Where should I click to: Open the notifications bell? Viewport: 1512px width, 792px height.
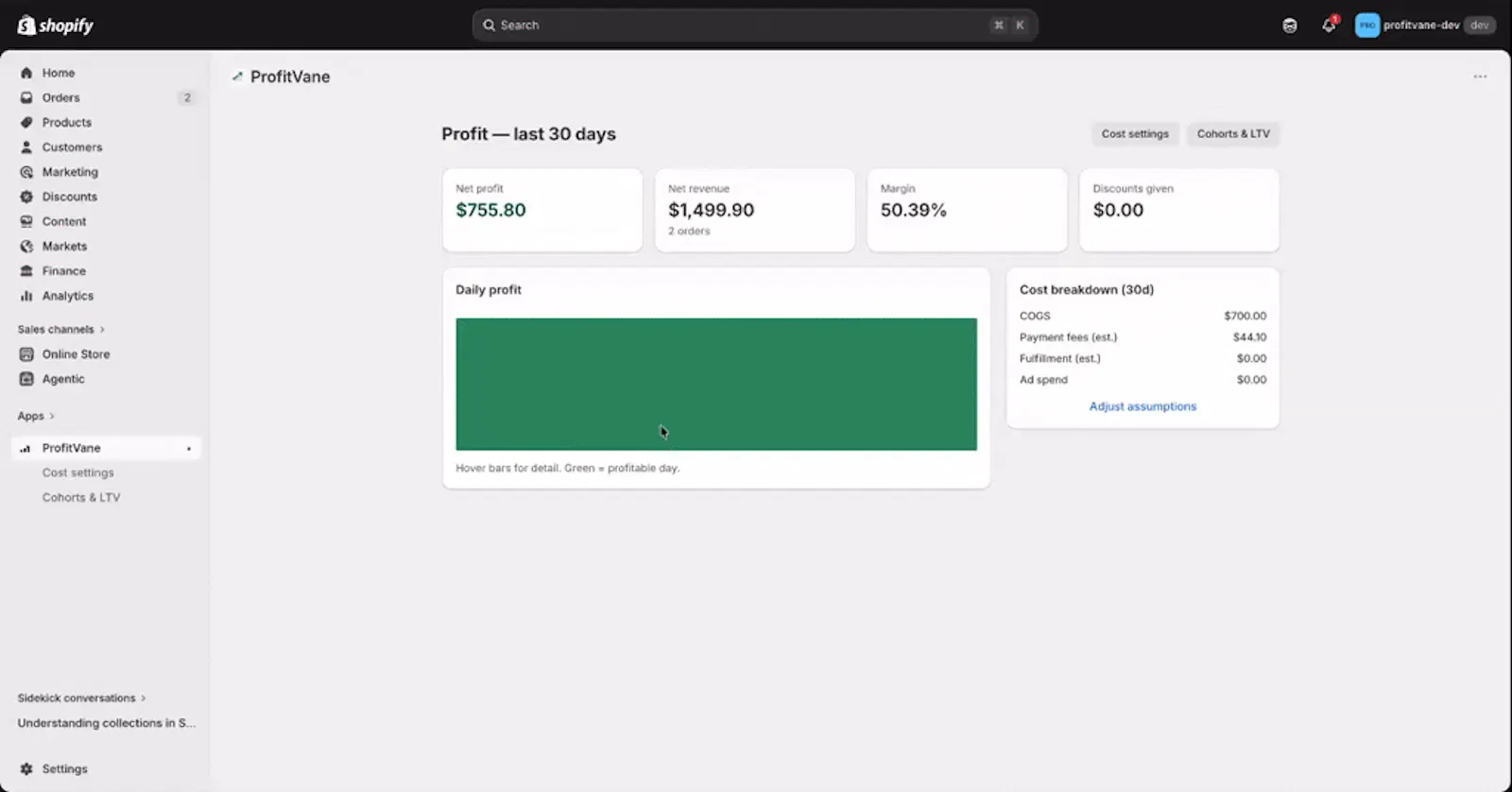pyautogui.click(x=1329, y=26)
